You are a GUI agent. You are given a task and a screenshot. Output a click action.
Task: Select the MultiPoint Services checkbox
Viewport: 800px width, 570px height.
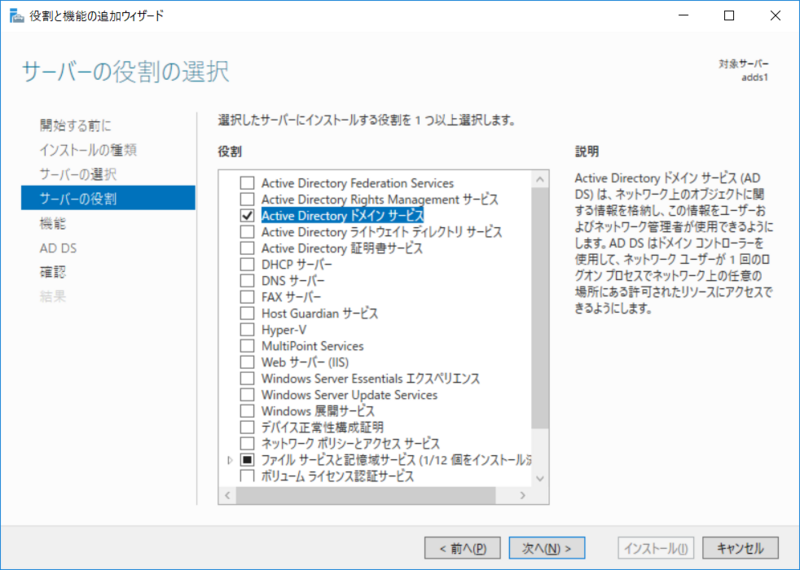[x=247, y=346]
